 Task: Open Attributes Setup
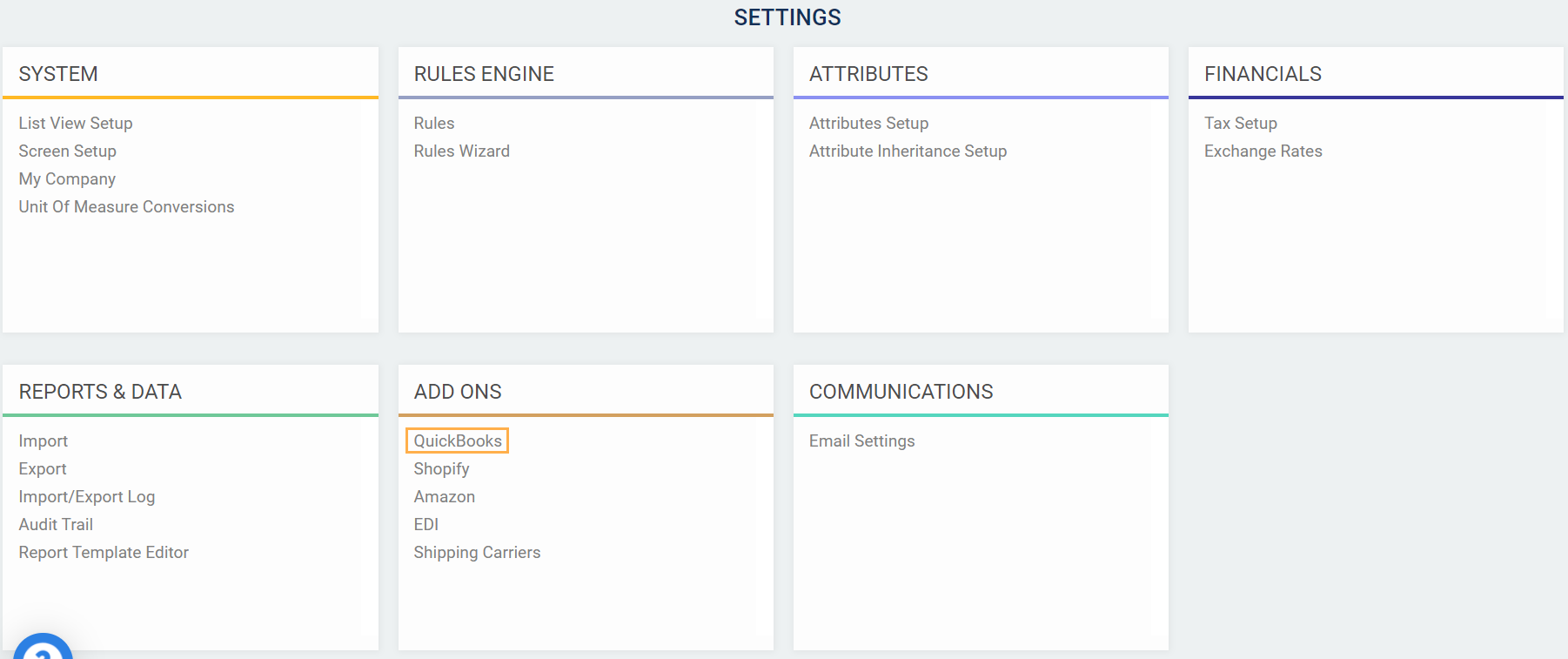(868, 124)
